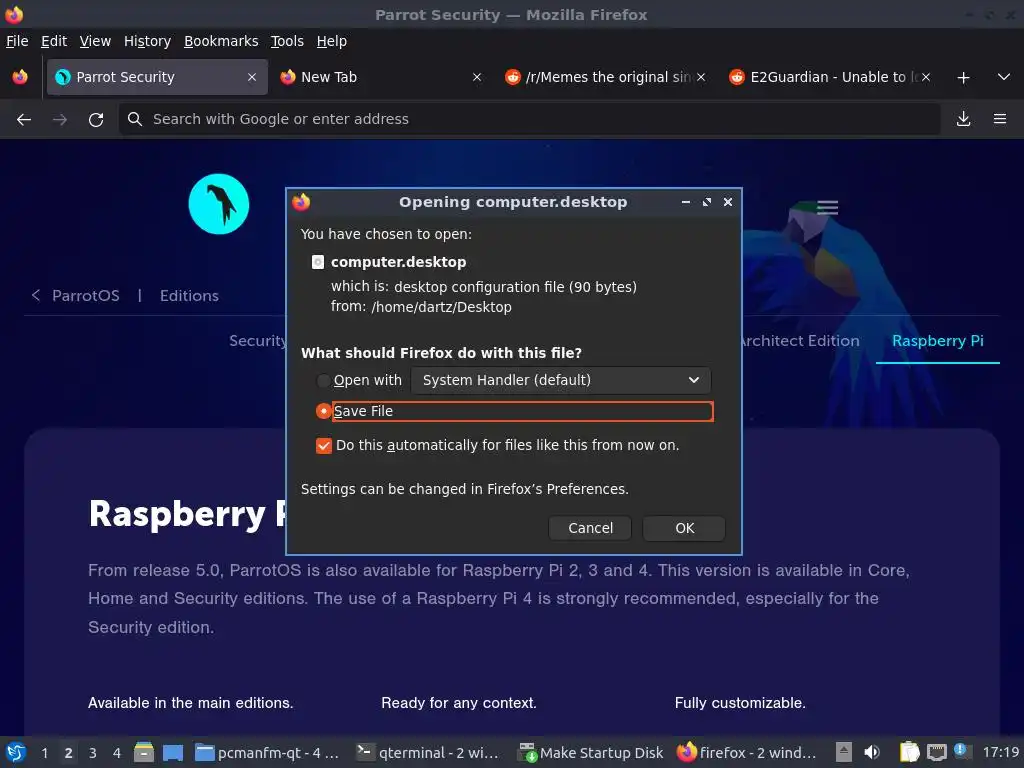Screen dimensions: 1024x768
Task: Switch to virtual desktop 3
Action: click(x=93, y=753)
